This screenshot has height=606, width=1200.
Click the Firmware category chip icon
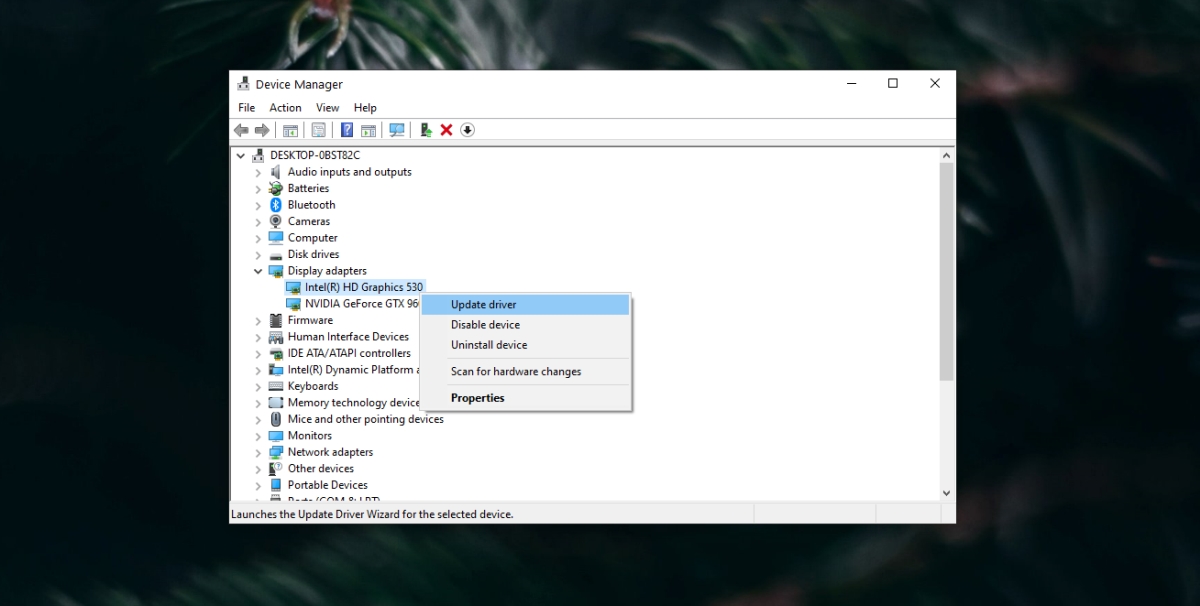276,320
